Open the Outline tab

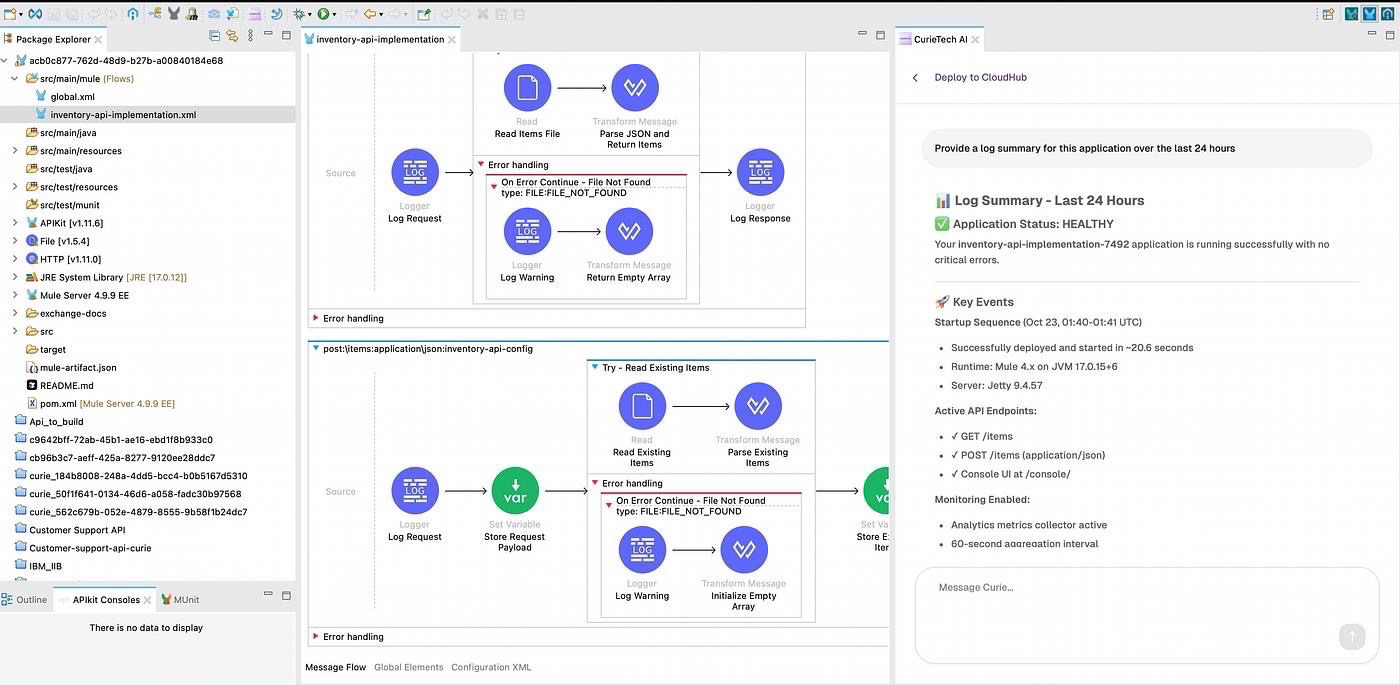coord(24,599)
